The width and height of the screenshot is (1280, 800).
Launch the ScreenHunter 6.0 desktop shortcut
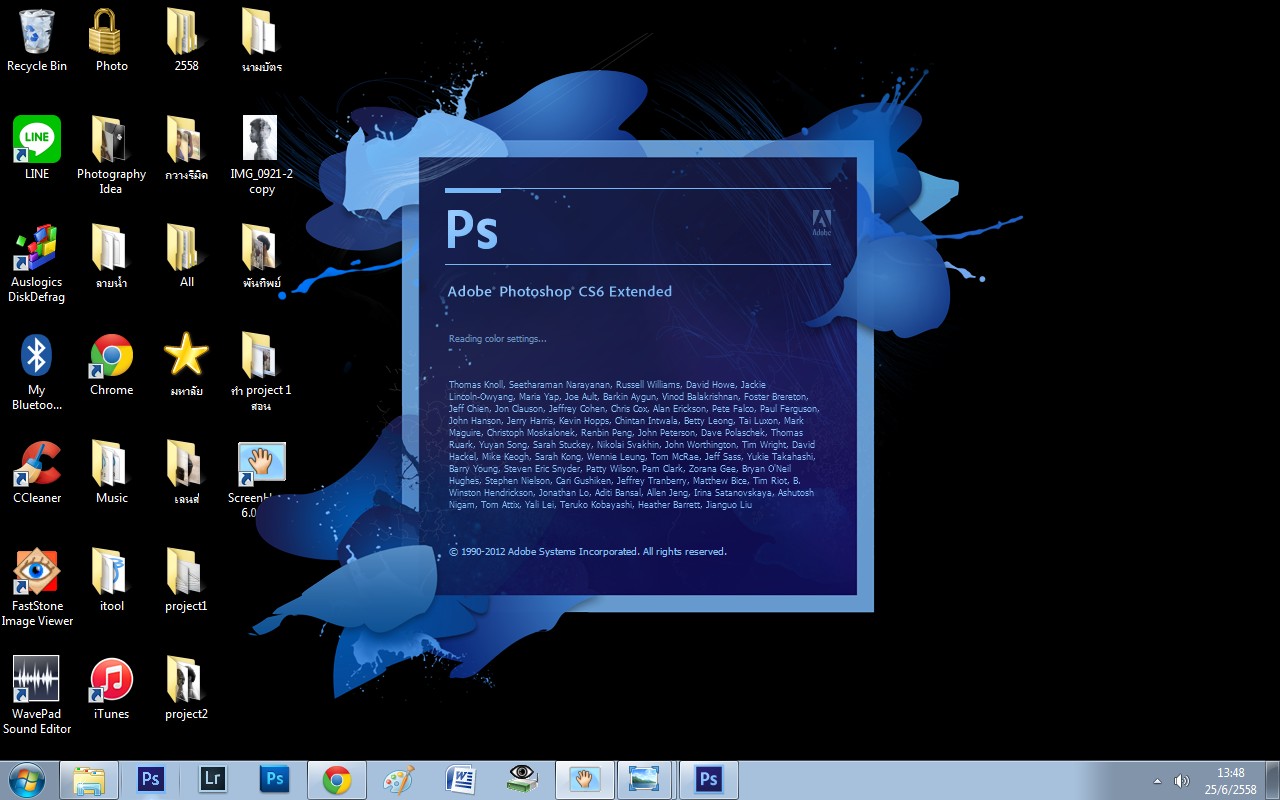tap(261, 479)
